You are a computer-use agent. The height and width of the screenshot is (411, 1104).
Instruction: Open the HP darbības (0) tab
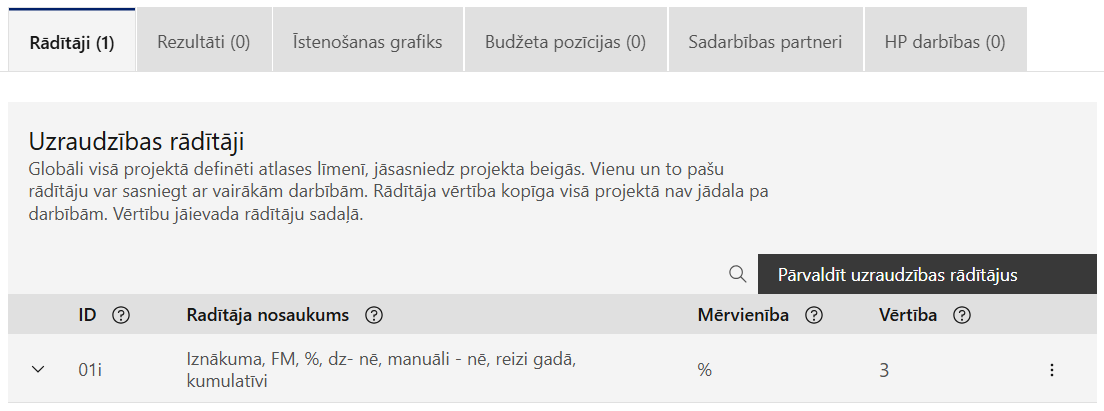click(x=945, y=42)
